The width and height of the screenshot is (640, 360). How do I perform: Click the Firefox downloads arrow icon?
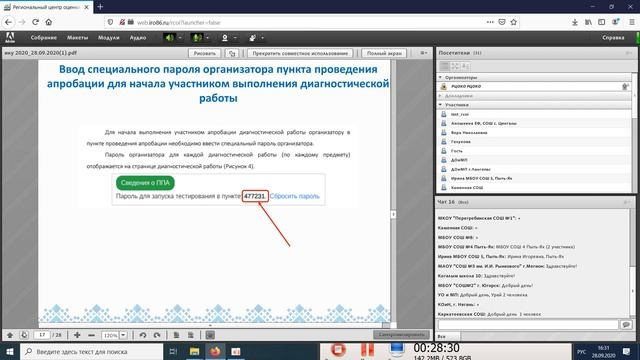tap(575, 22)
